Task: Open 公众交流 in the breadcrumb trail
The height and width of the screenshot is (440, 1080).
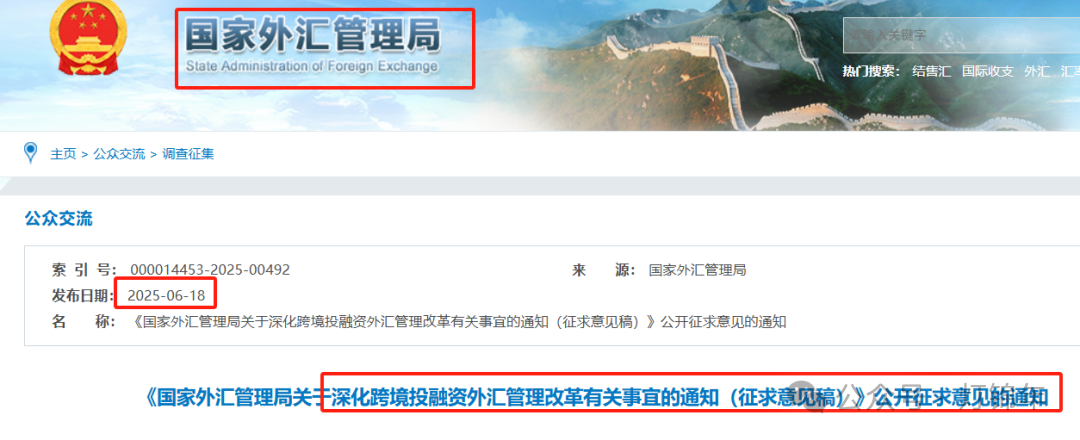Action: pyautogui.click(x=119, y=154)
